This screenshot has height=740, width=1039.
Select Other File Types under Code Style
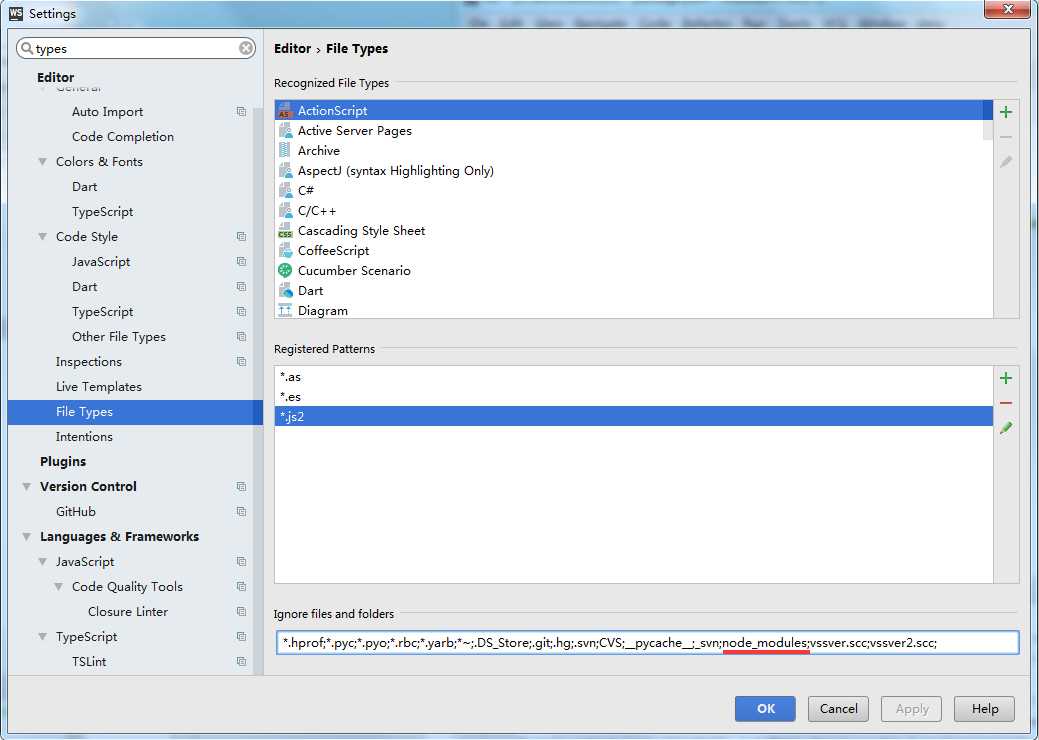click(119, 337)
